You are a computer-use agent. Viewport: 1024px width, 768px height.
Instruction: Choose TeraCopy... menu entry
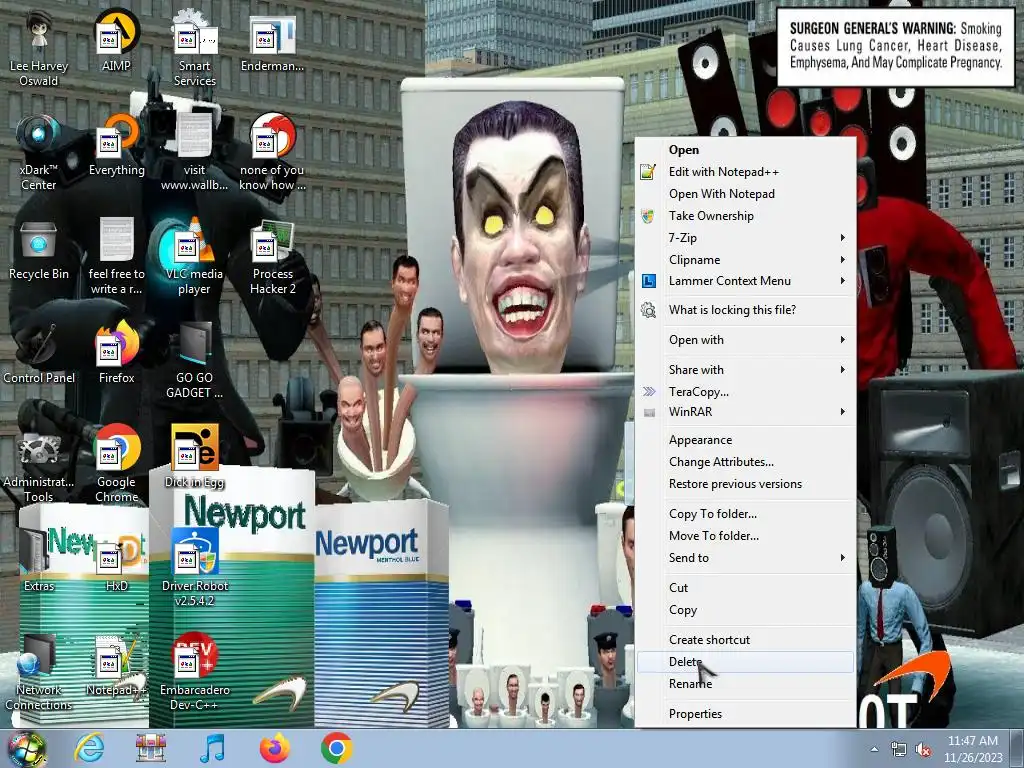pyautogui.click(x=745, y=392)
